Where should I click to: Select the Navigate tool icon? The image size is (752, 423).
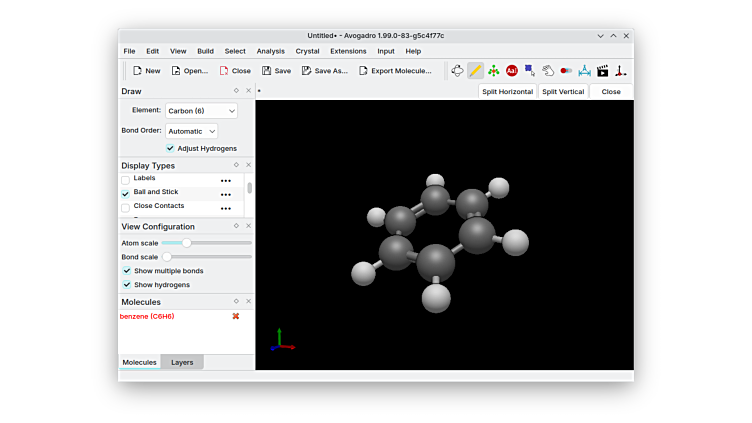tap(457, 71)
